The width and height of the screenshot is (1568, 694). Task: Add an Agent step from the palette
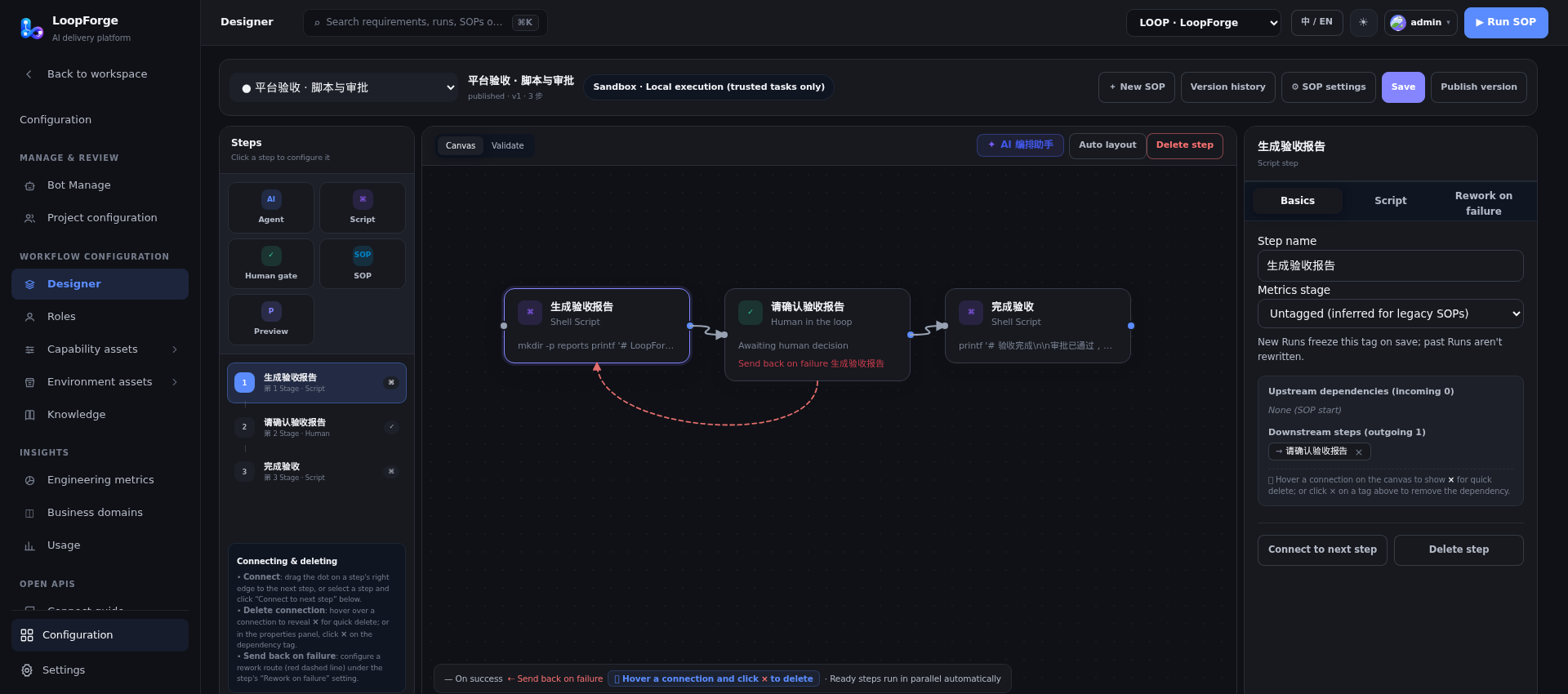pyautogui.click(x=271, y=207)
